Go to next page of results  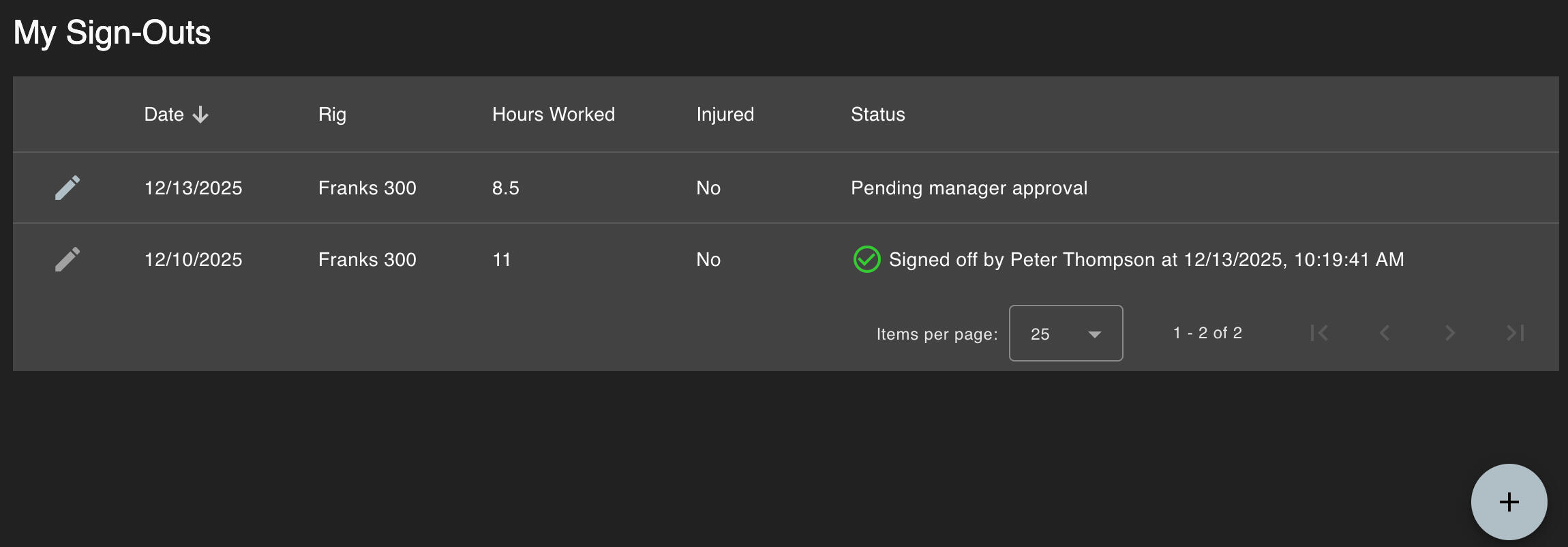(1450, 333)
